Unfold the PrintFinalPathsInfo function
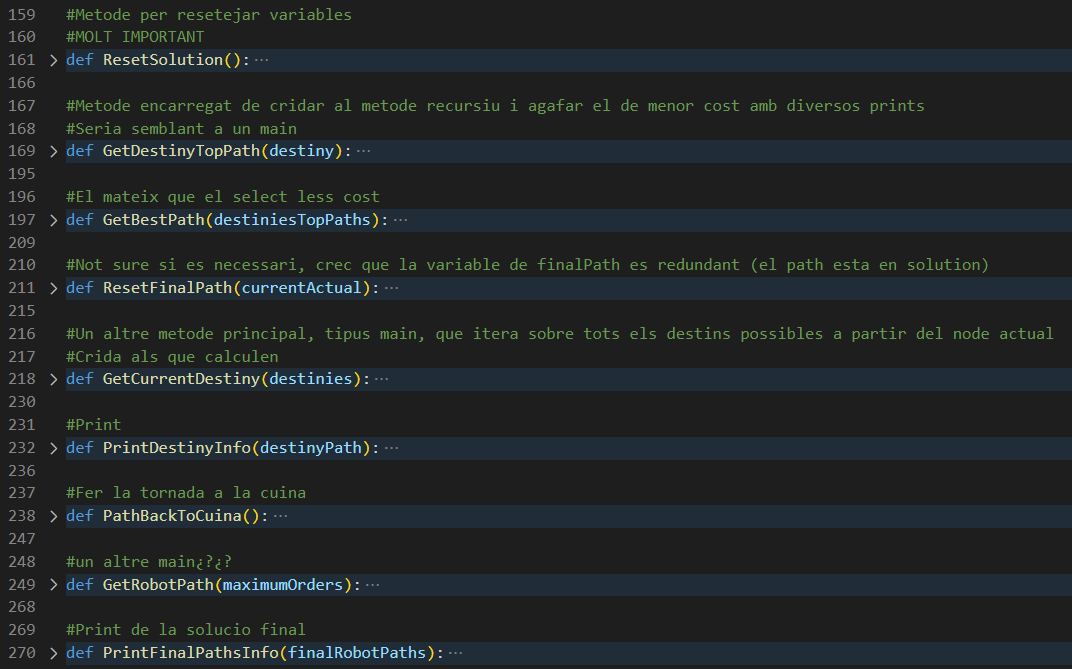 tap(54, 653)
